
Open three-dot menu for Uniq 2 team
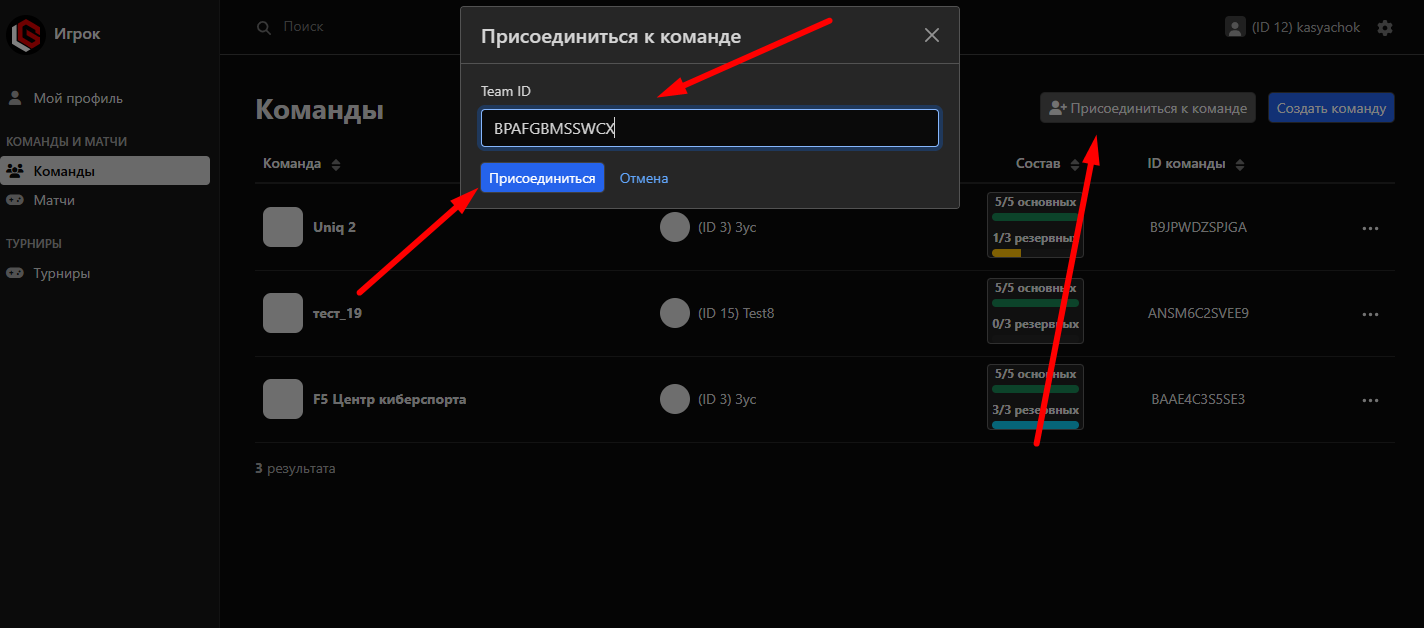(x=1370, y=228)
